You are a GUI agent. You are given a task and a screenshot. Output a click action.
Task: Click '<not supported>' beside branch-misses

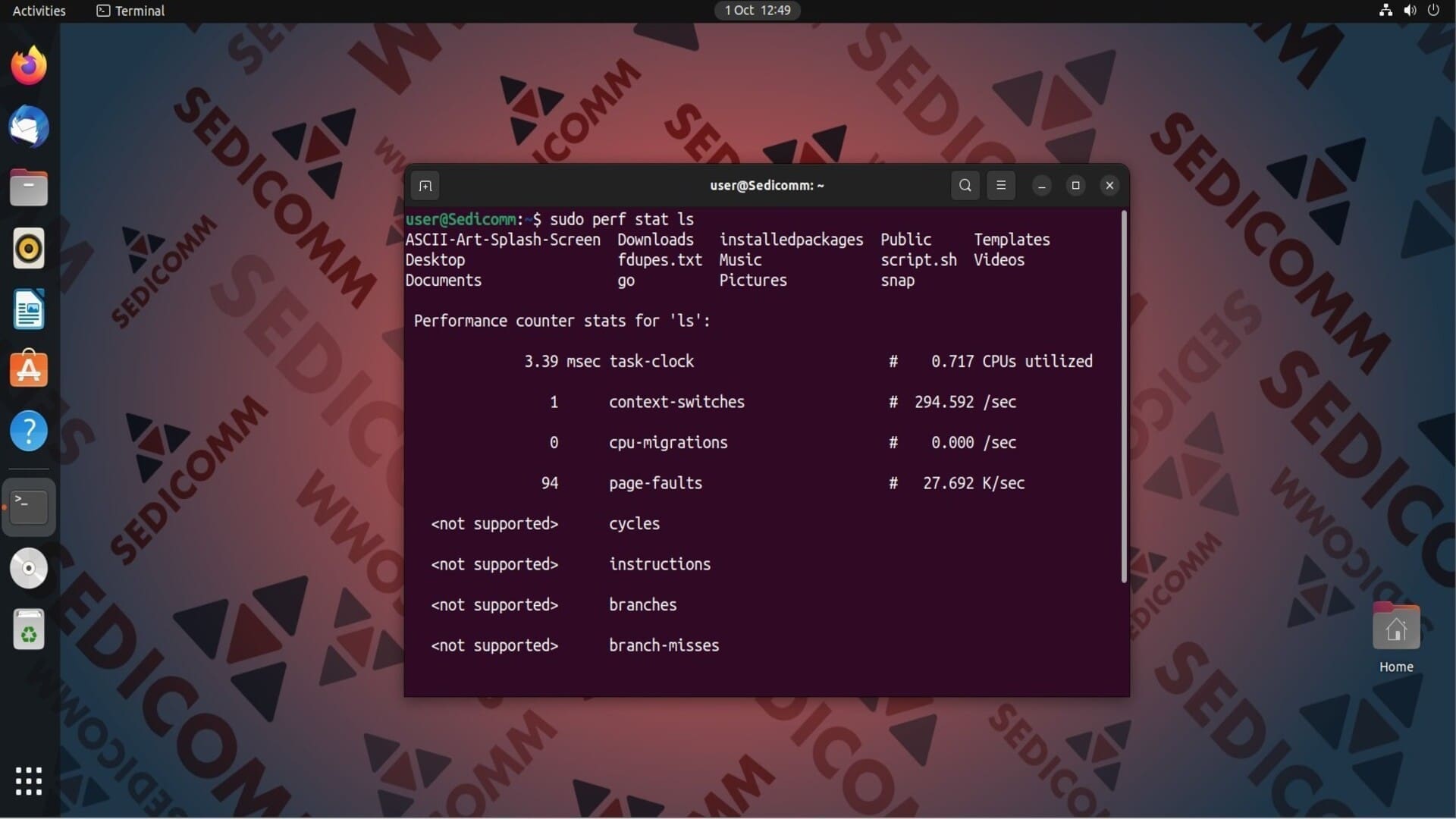494,646
